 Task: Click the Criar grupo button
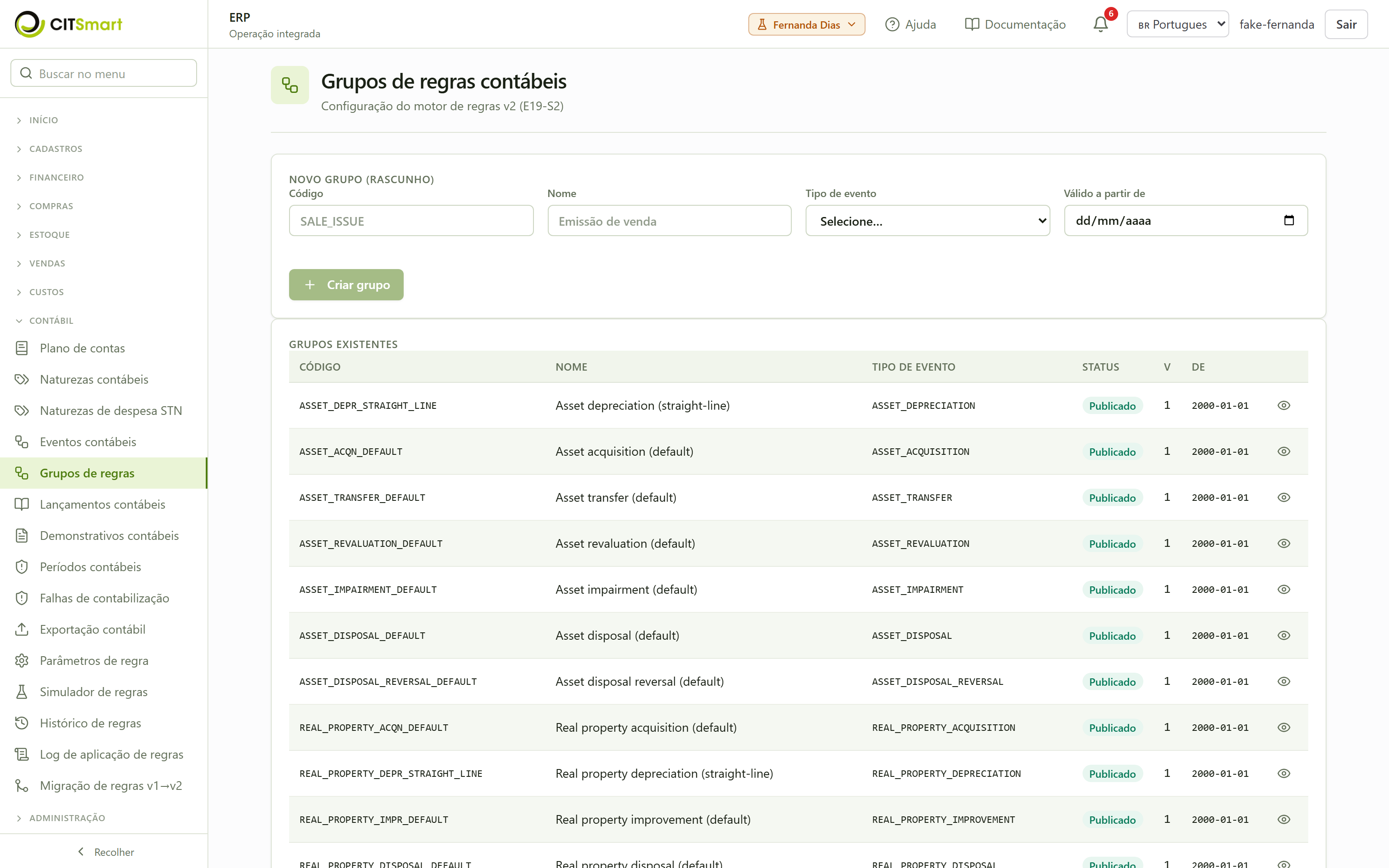click(x=346, y=285)
